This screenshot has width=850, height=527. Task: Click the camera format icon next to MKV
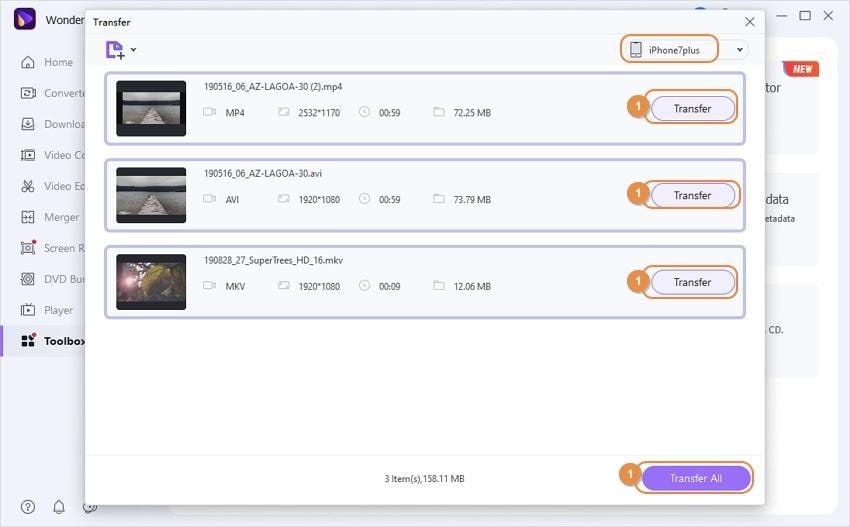(209, 286)
